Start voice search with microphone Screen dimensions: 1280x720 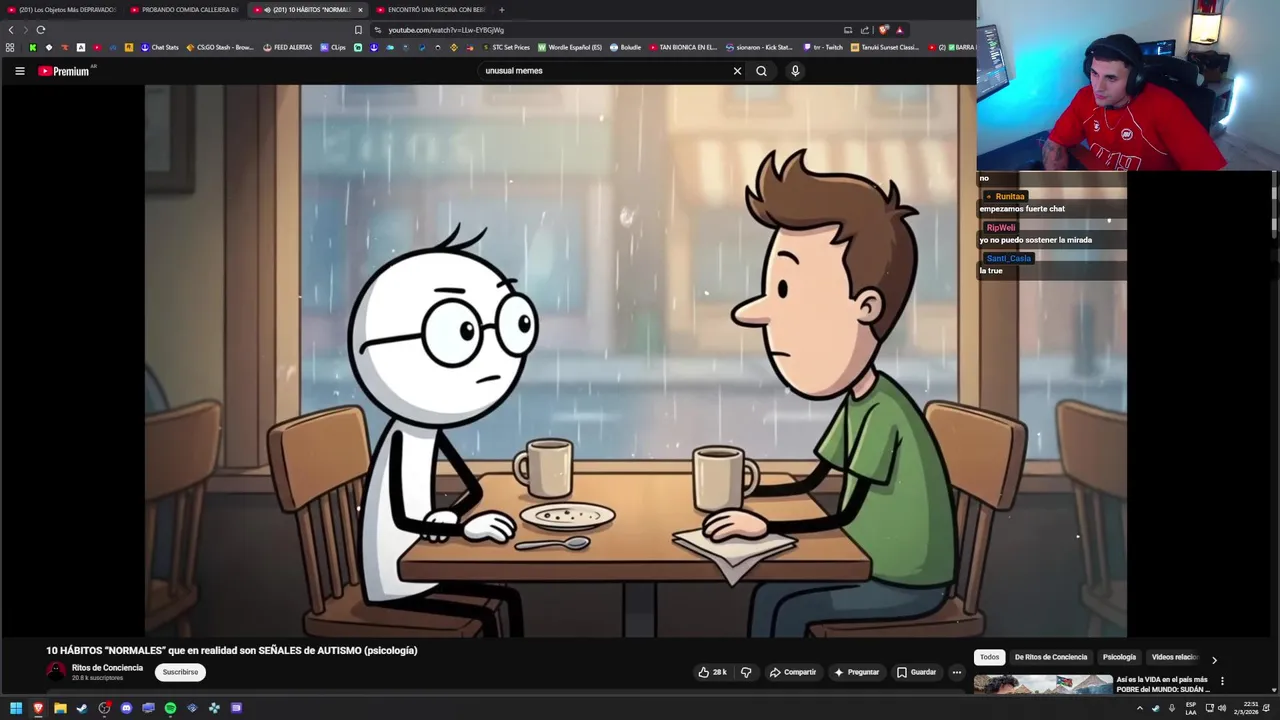[795, 71]
